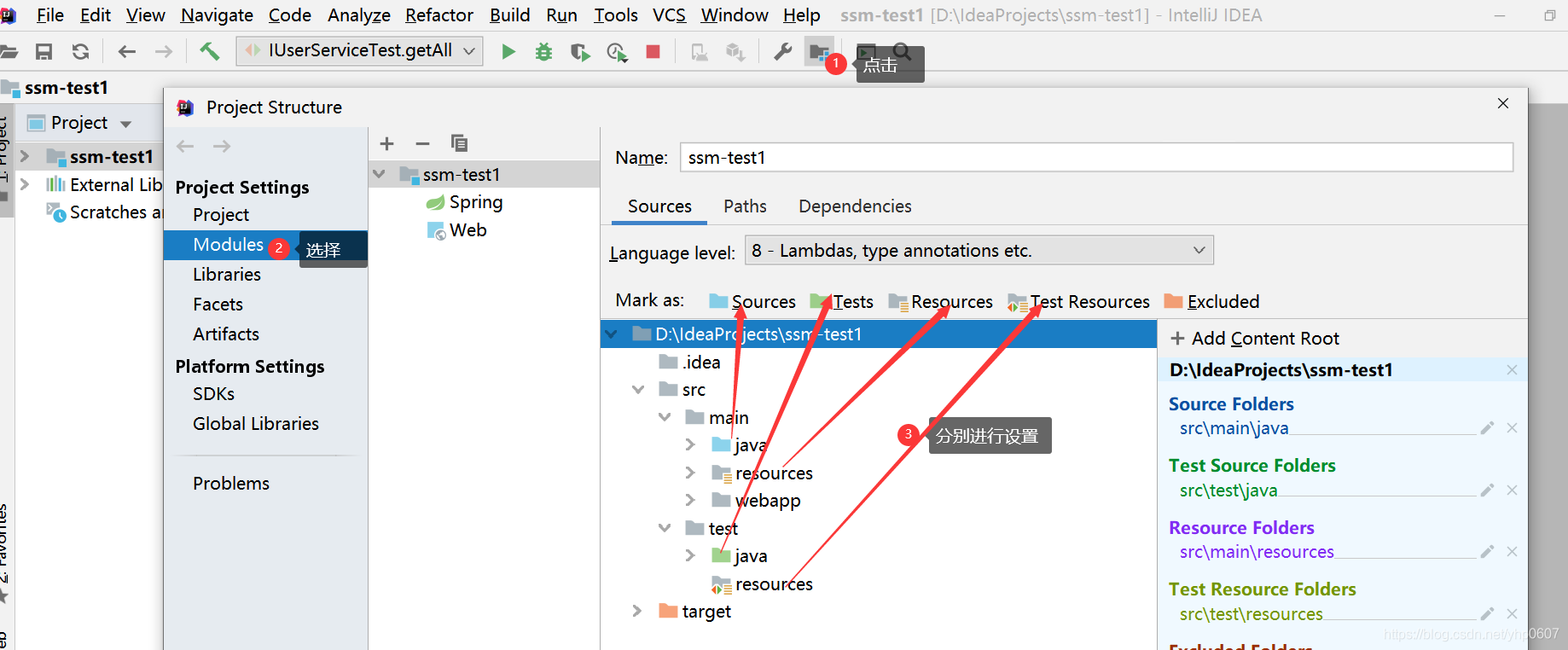Click the Synchronize refresh icon
This screenshot has height=650, width=1568.
point(80,52)
